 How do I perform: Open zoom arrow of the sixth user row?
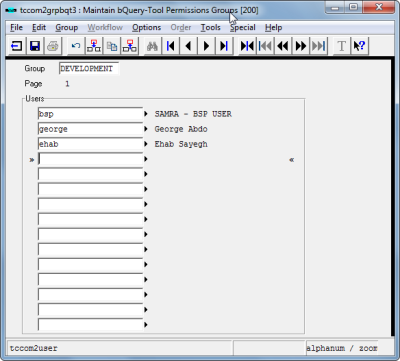(x=146, y=189)
